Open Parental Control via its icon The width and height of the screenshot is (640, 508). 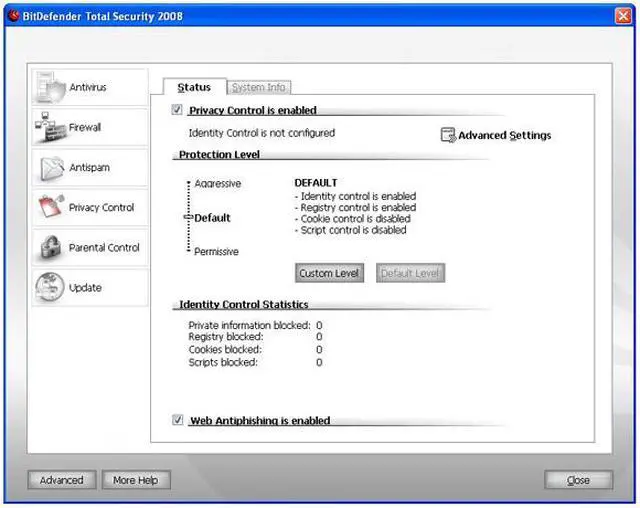point(51,248)
